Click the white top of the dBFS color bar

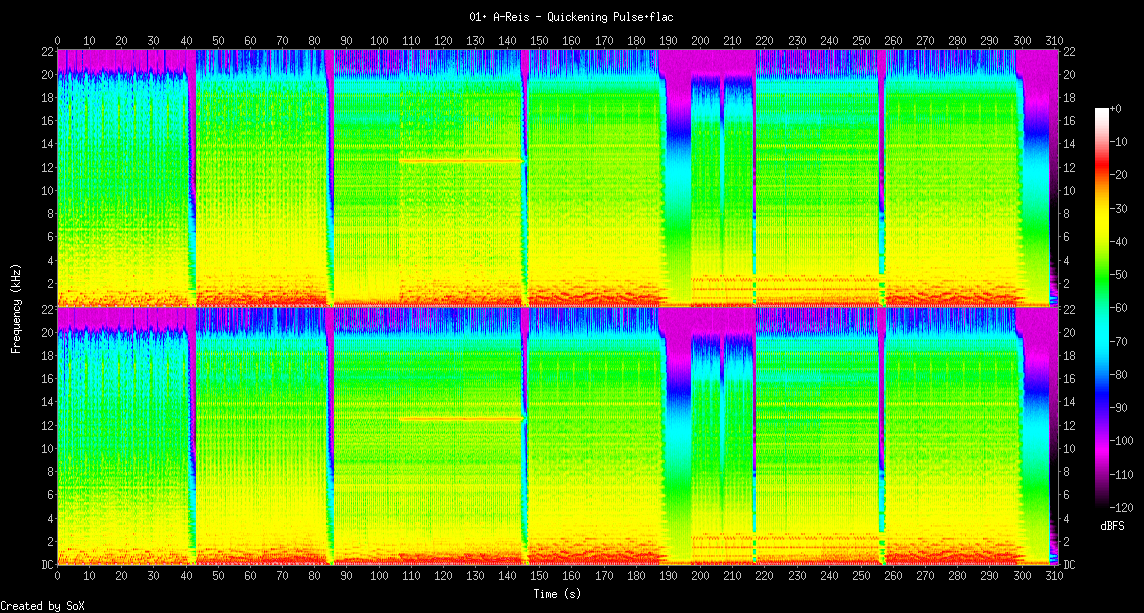pos(1102,111)
